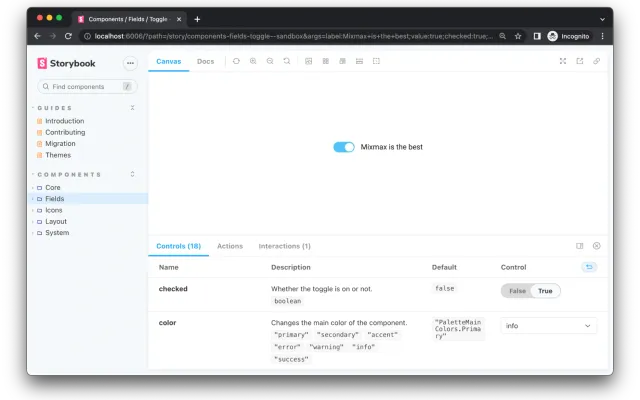
Task: Go forward in browser history
Action: (x=53, y=36)
